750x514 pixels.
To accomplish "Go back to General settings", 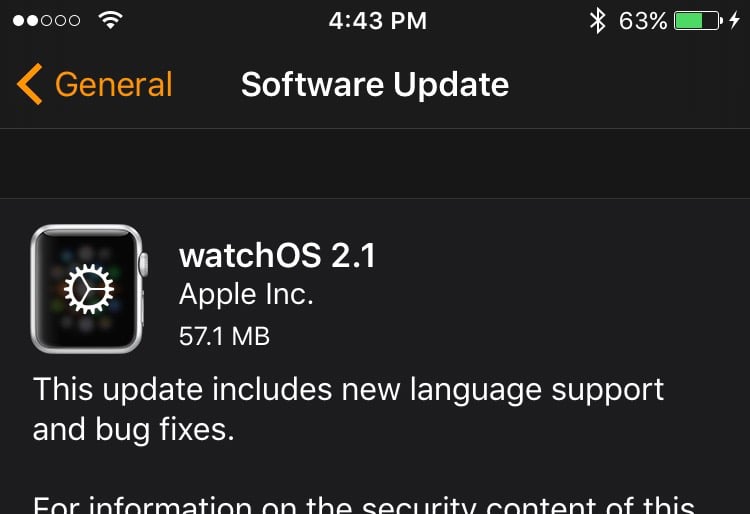I will [x=95, y=84].
